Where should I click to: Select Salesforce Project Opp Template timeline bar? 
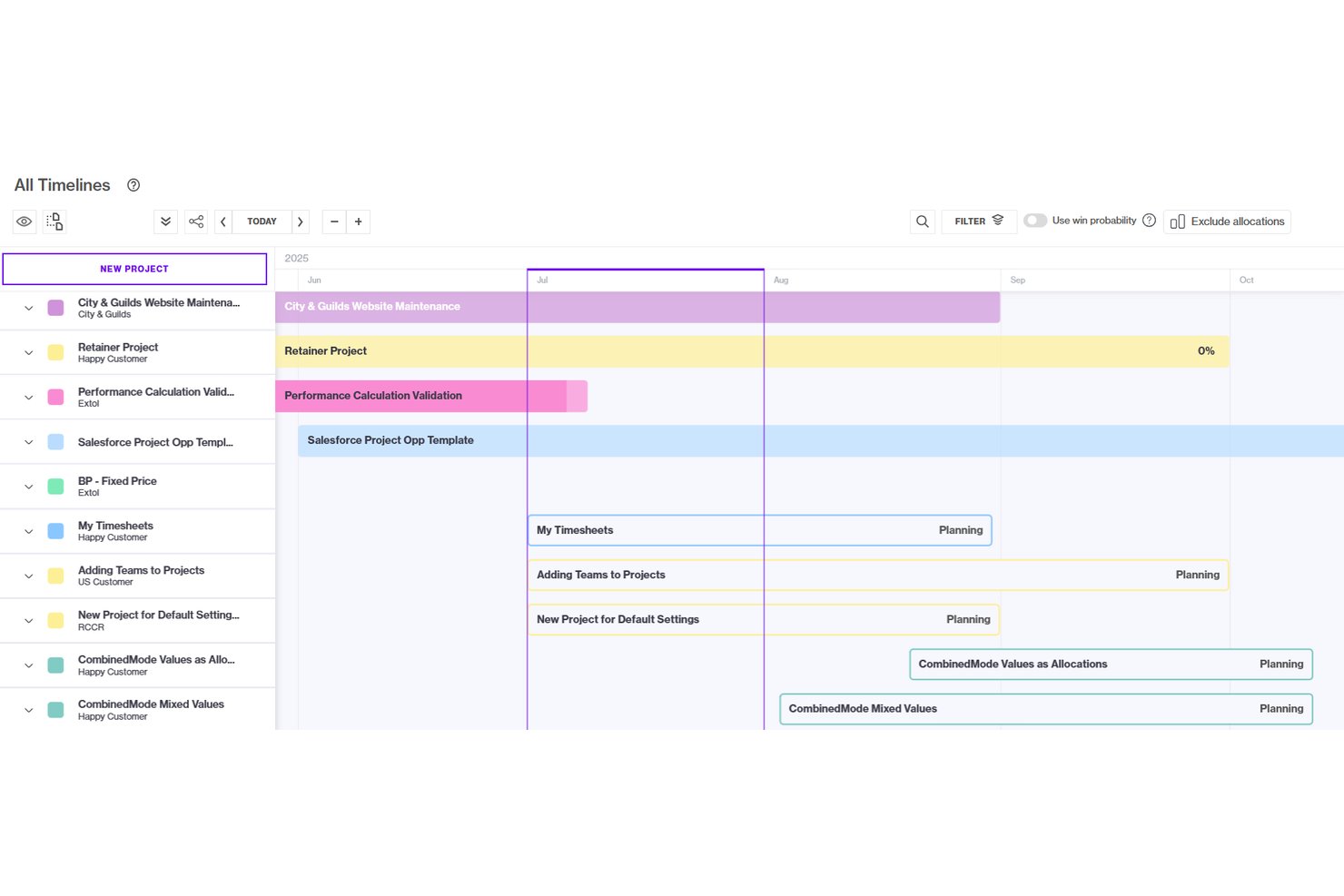(821, 440)
